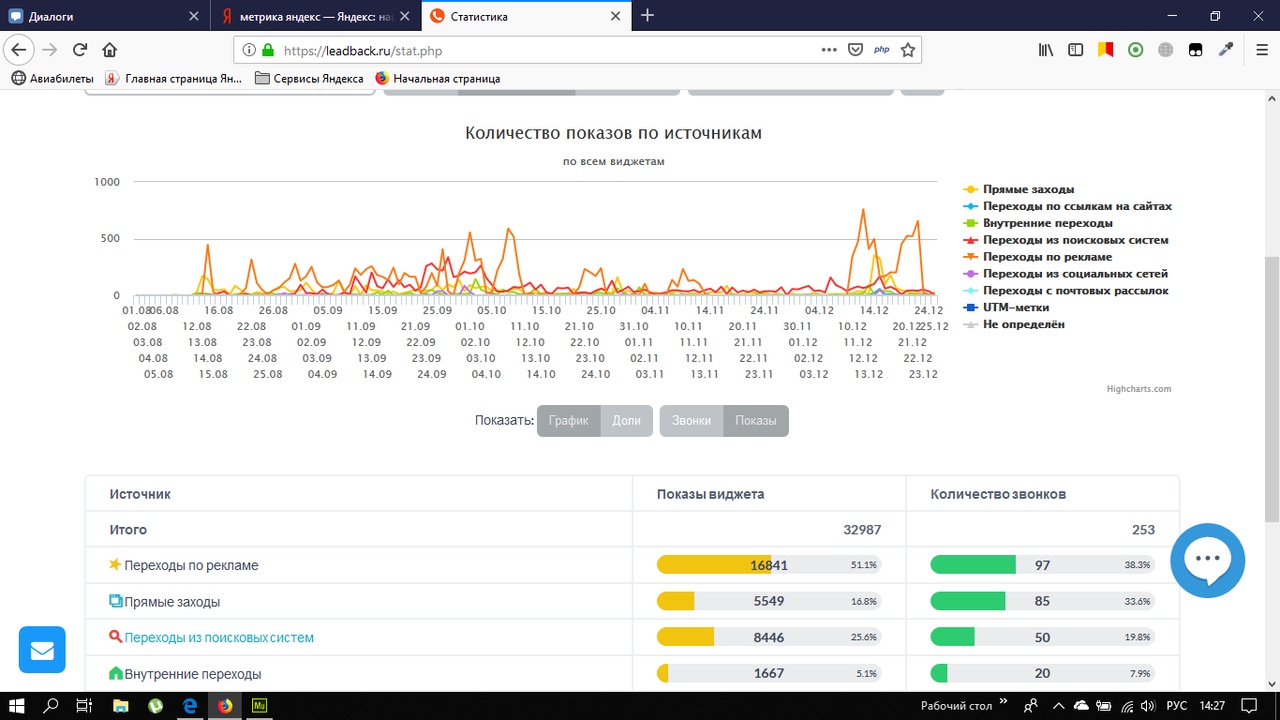1280x720 pixels.
Task: Click the Highcharts.com credit link
Action: 1139,389
